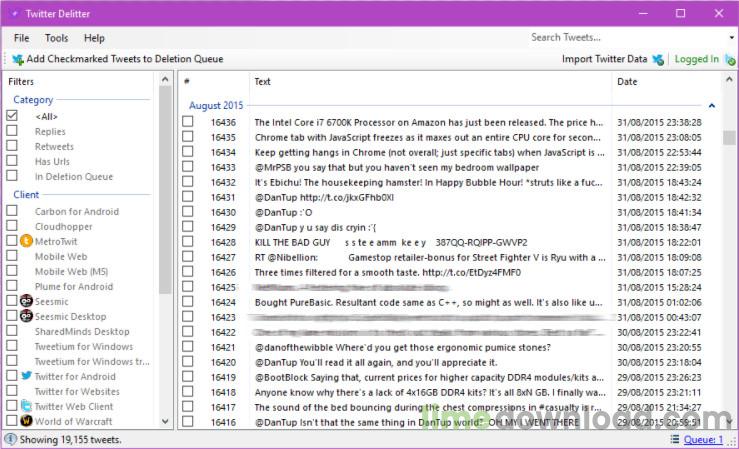This screenshot has width=739, height=449.
Task: Click the Twitter for Android bird icon
Action: [x=27, y=376]
